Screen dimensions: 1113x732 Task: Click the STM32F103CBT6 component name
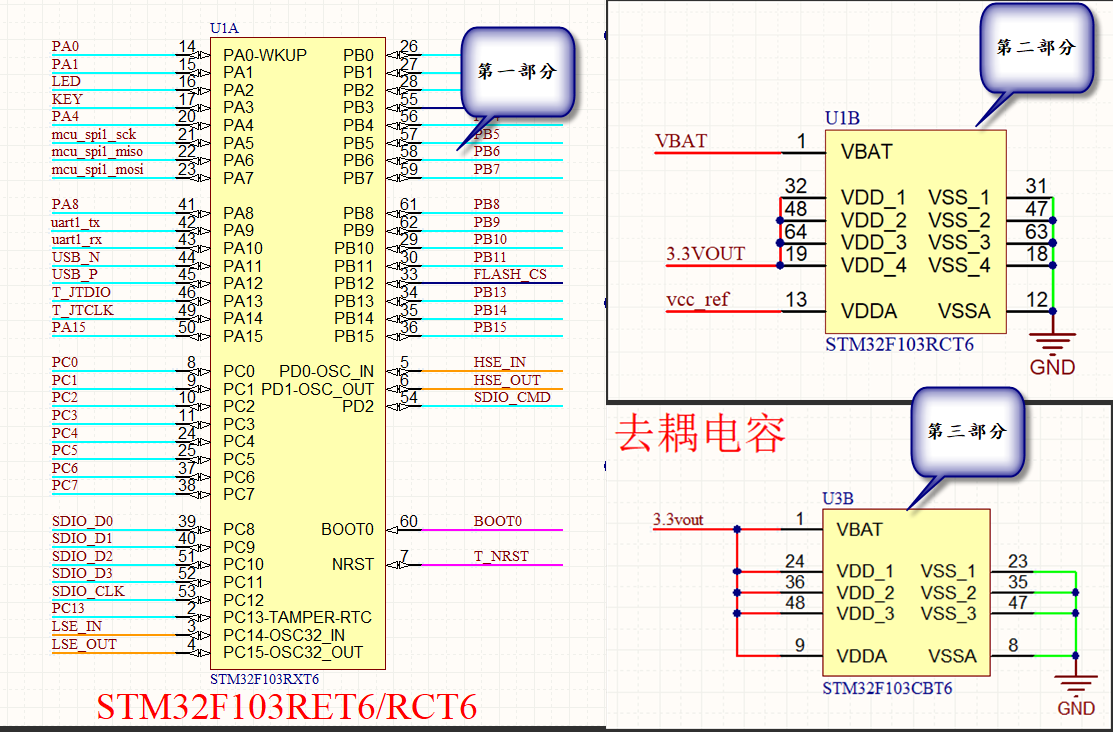click(x=887, y=689)
